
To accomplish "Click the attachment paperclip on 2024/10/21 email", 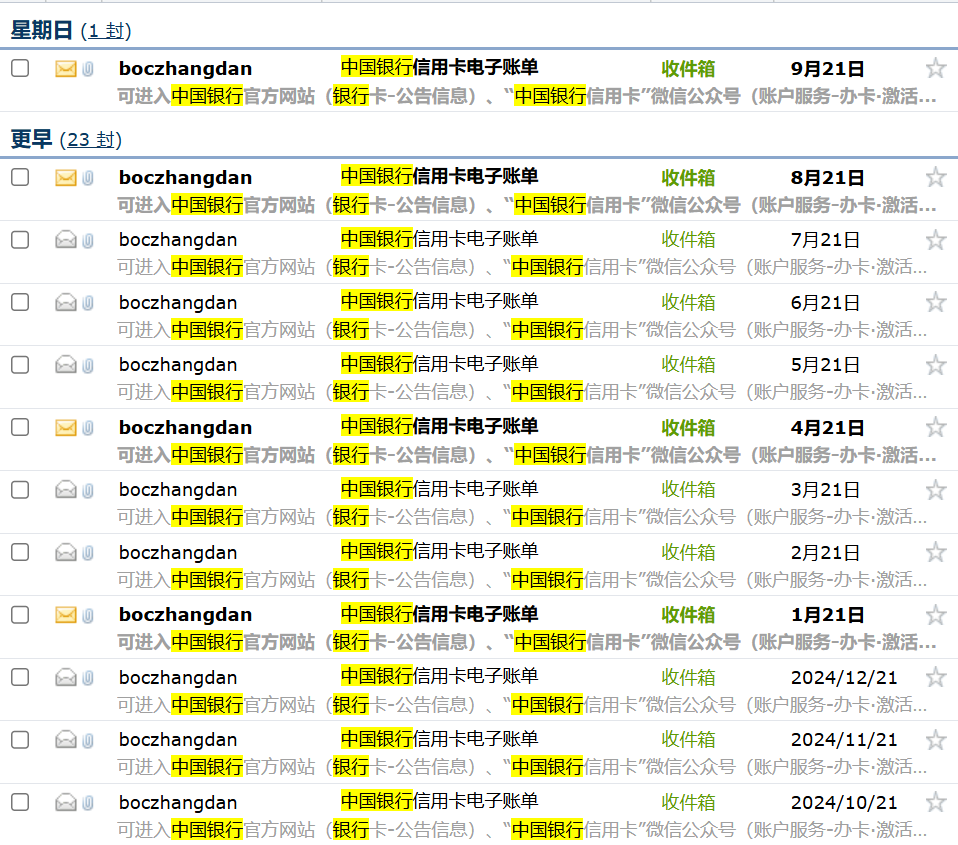I will pos(88,803).
